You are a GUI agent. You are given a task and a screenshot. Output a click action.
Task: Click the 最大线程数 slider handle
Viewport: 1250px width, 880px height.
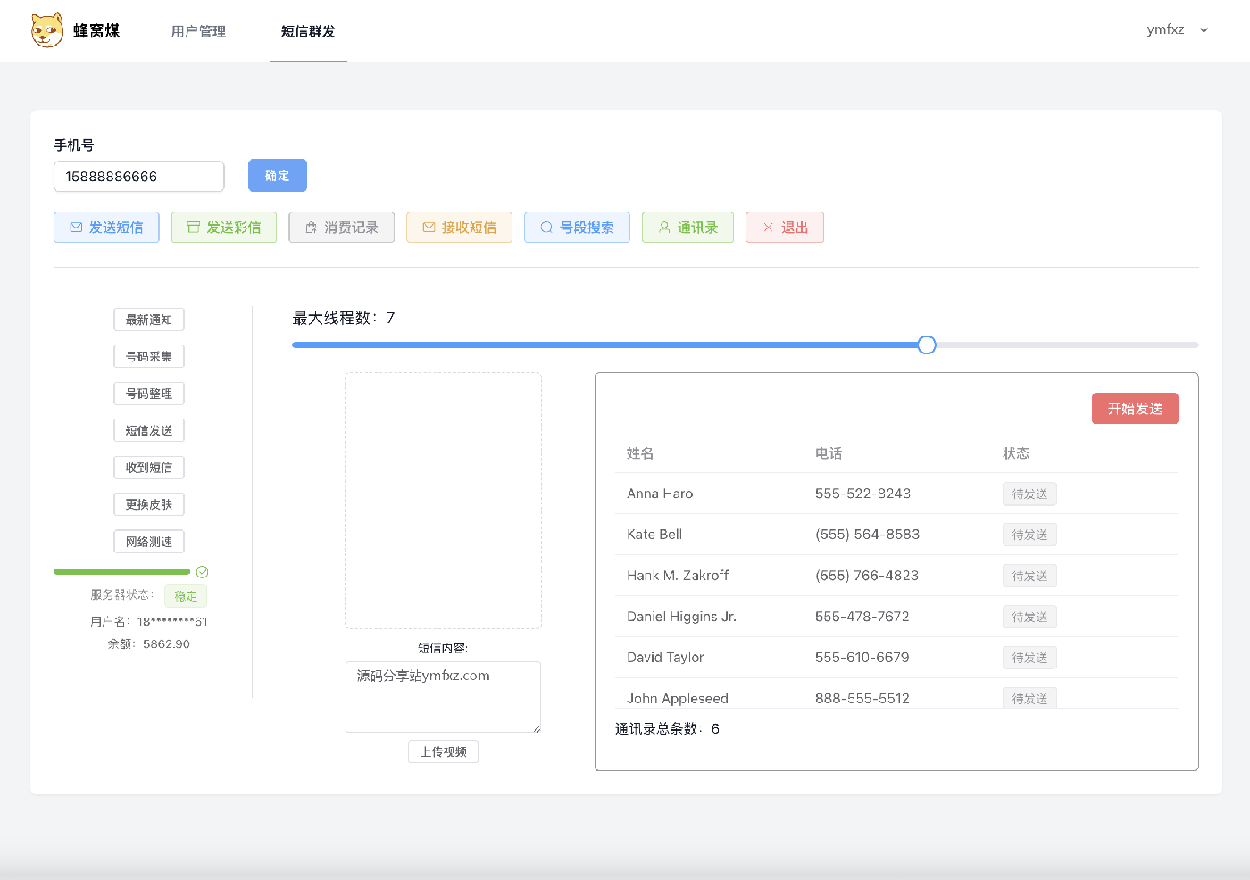927,345
